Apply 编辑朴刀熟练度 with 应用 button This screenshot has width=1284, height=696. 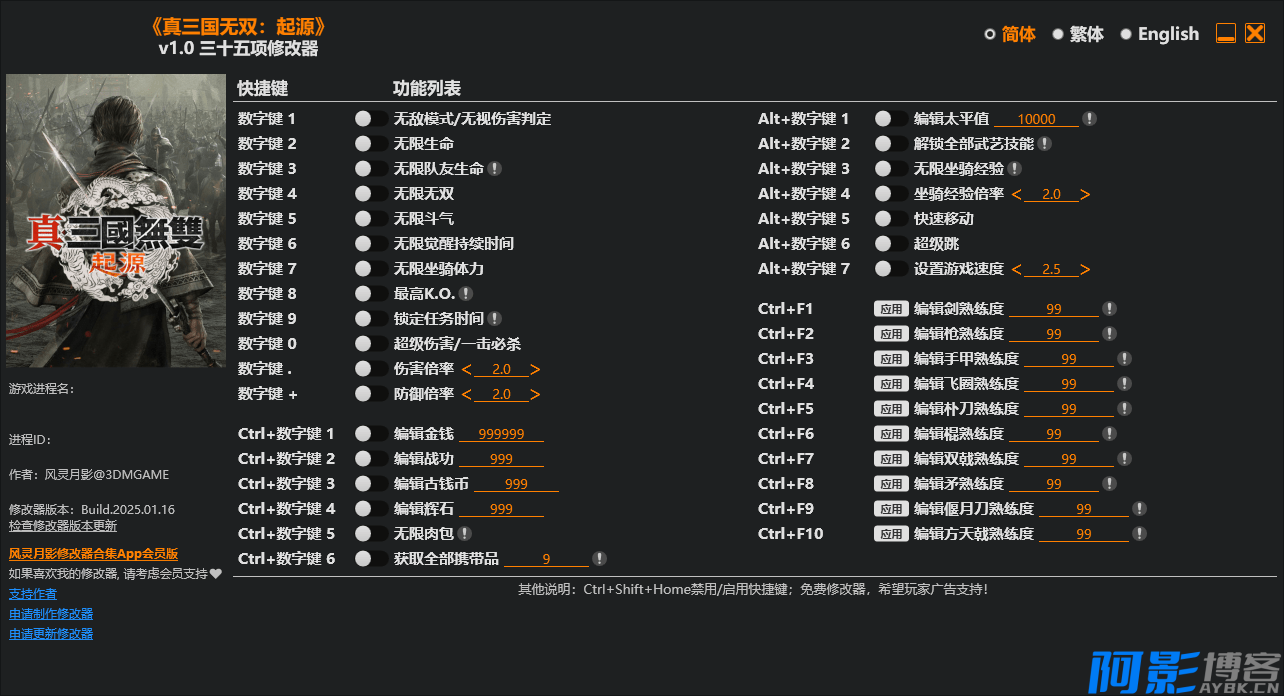click(x=891, y=409)
